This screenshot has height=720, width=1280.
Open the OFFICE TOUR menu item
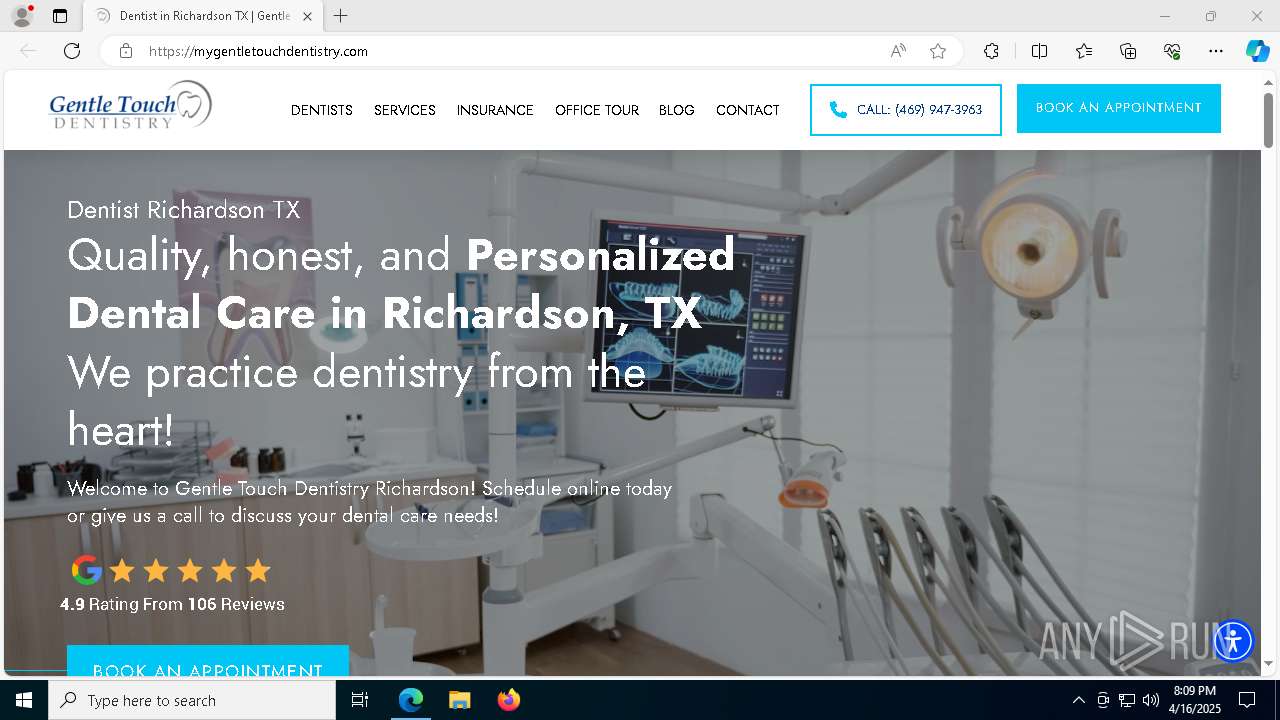(597, 110)
